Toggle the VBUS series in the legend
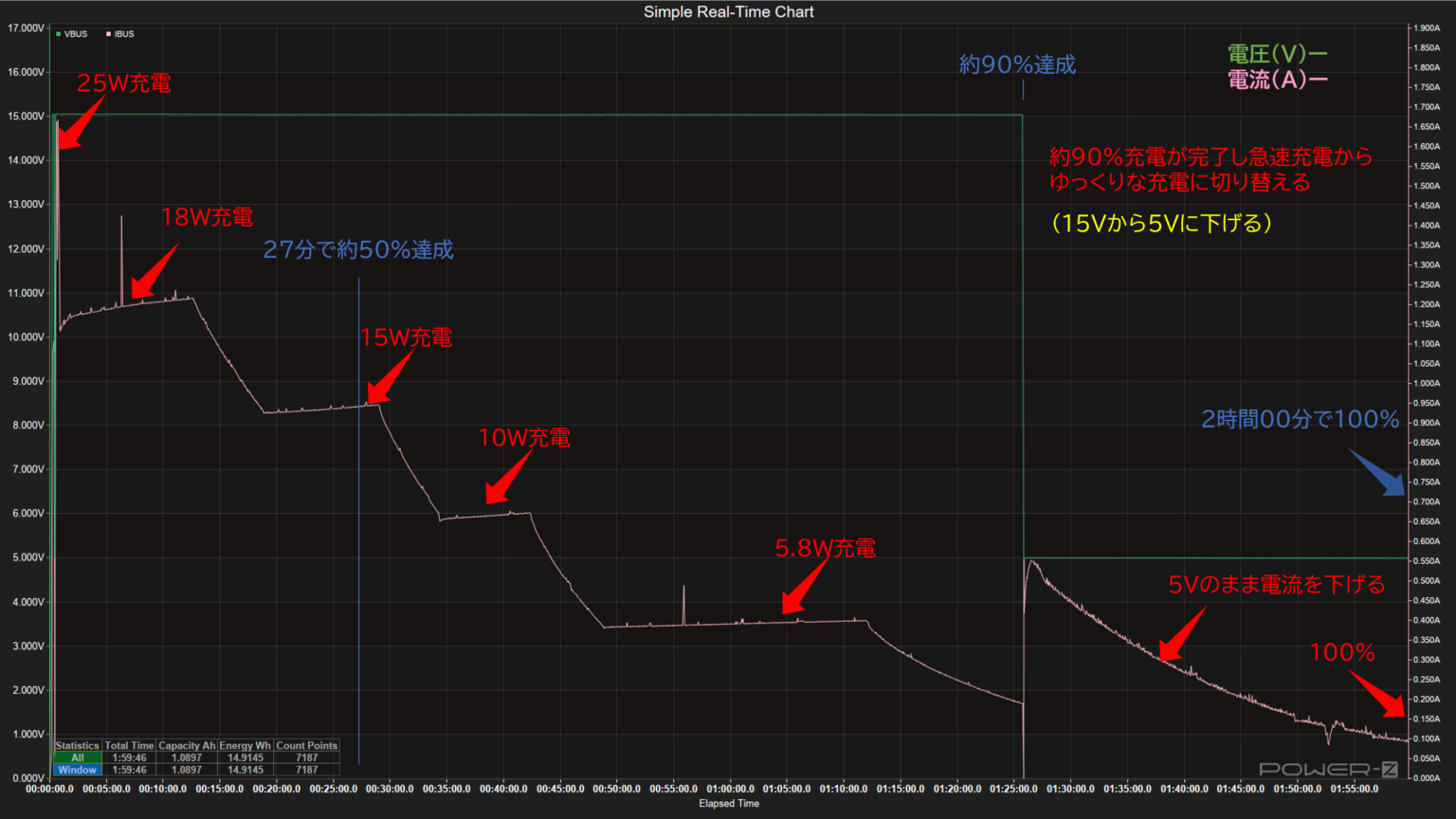This screenshot has width=1456, height=819. (x=76, y=34)
